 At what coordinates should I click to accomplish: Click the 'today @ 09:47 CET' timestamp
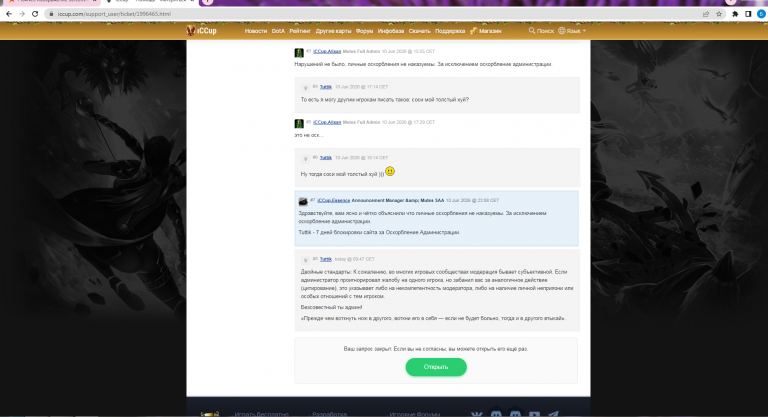tap(354, 259)
